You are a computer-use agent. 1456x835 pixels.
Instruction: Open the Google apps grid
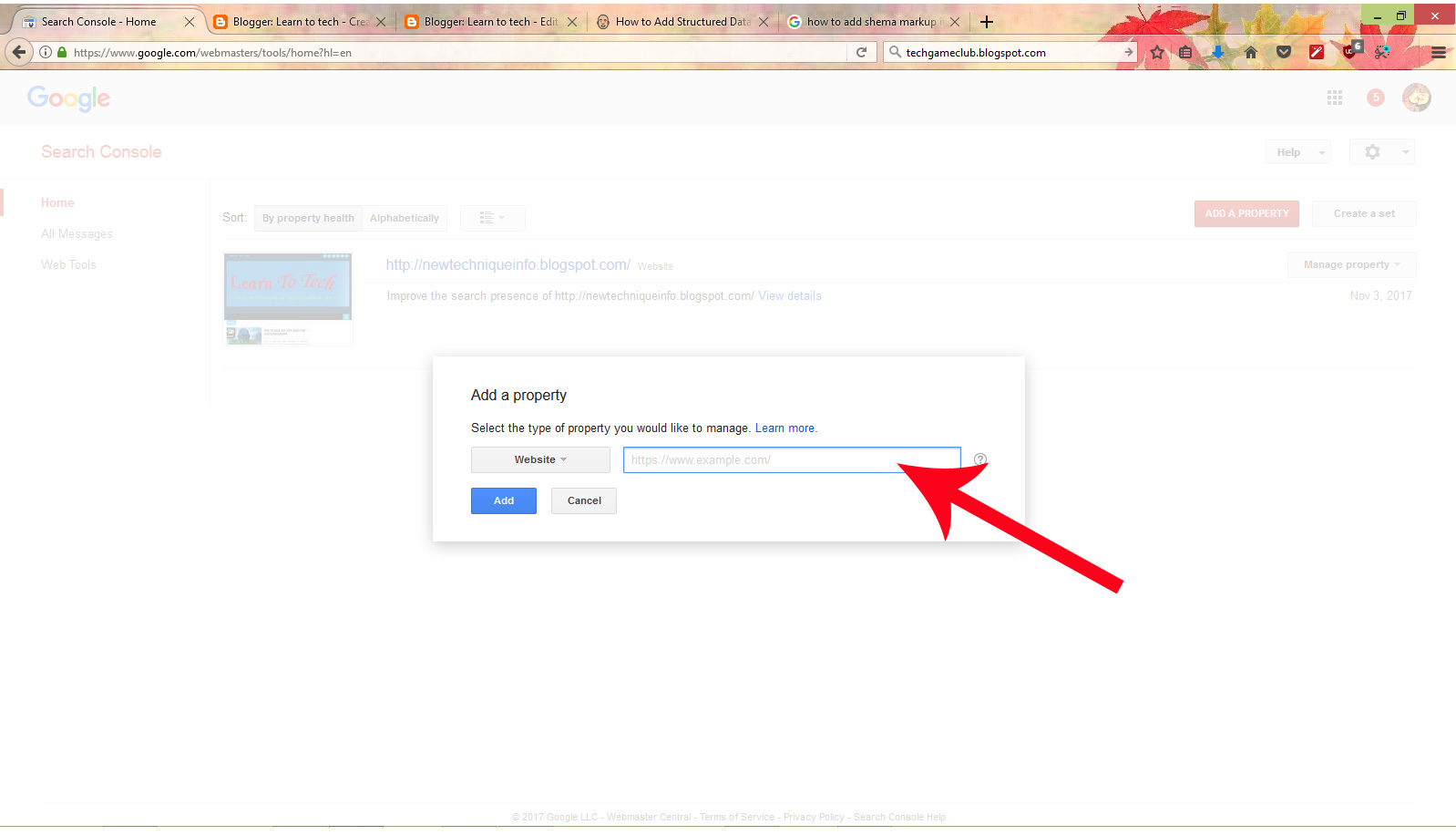click(1335, 98)
